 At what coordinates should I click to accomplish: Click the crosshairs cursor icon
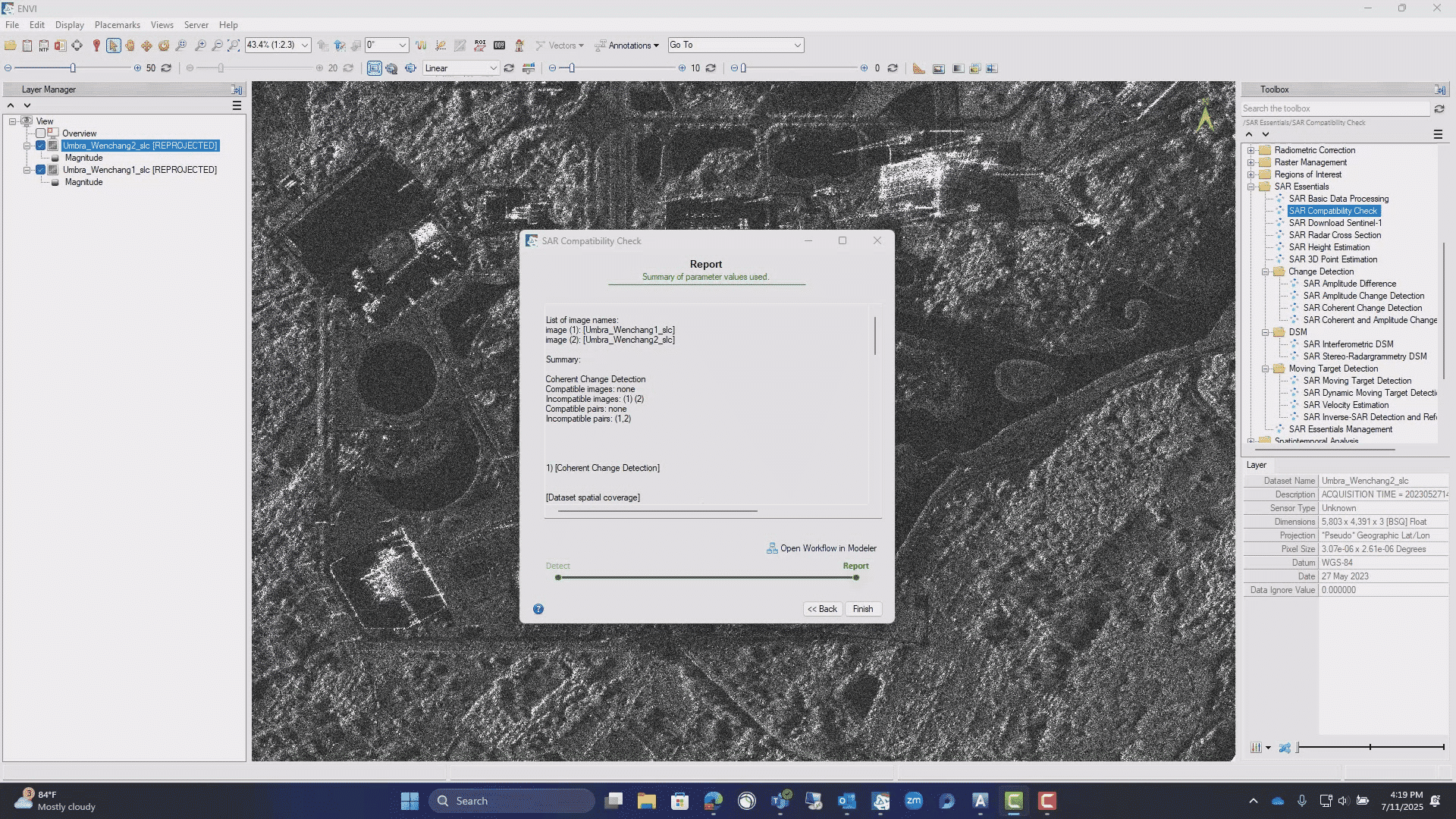77,45
